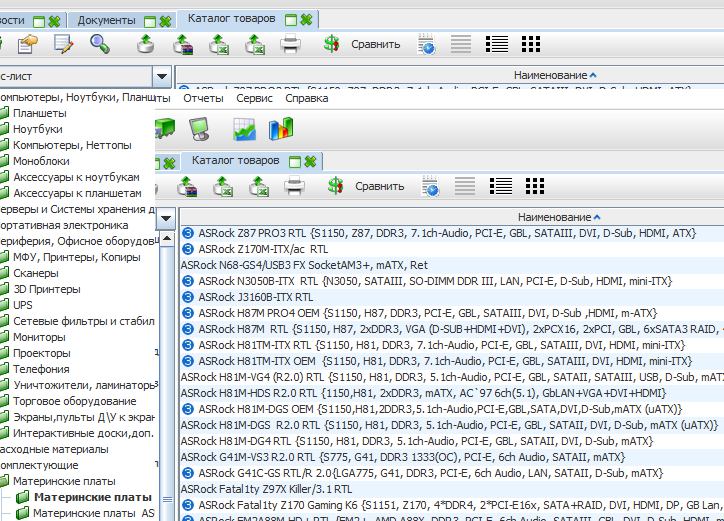Image resolution: width=724 pixels, height=521 pixels.
Task: Click the green truck delivery icon
Action: [165, 128]
